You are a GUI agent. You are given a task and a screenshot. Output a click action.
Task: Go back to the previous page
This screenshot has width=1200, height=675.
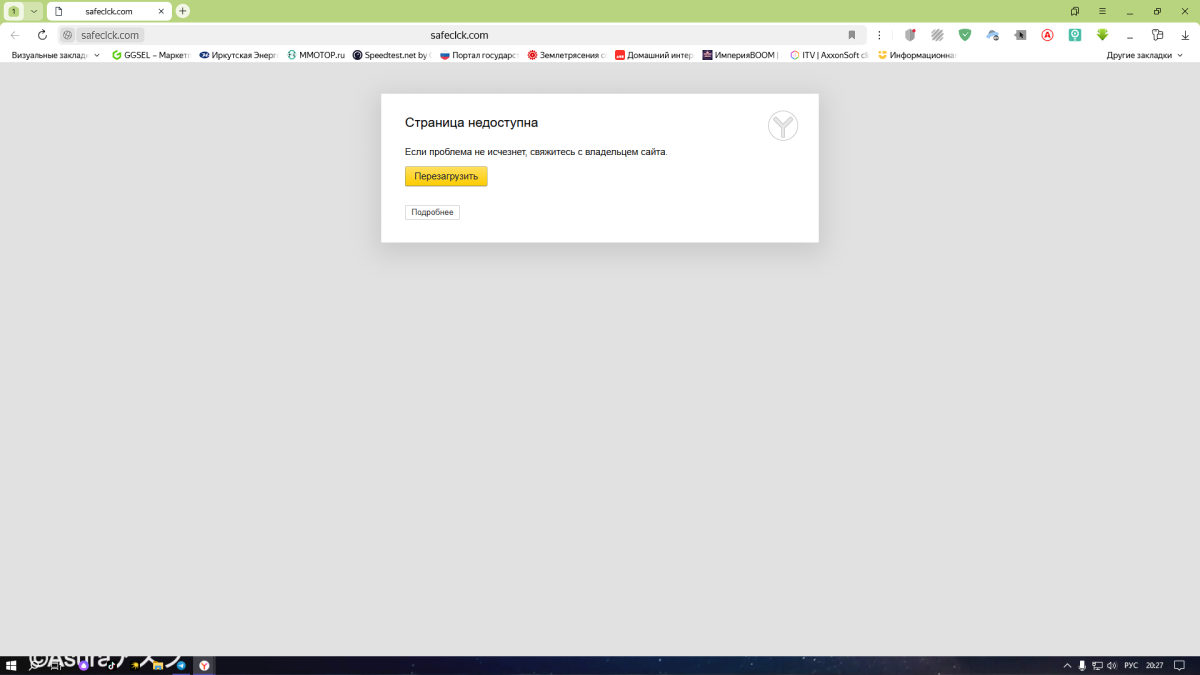(x=15, y=35)
